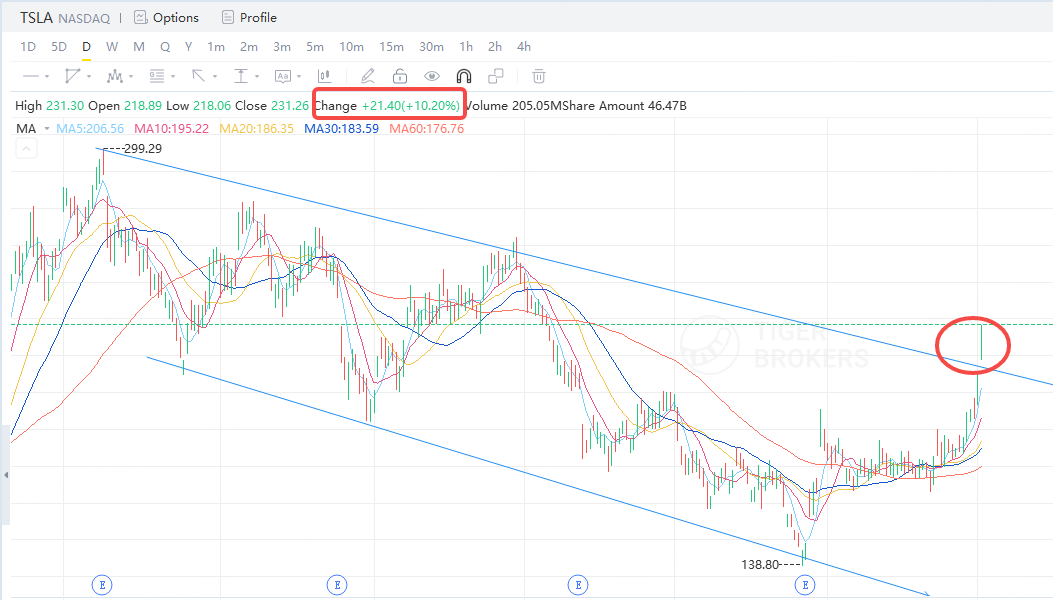The height and width of the screenshot is (600, 1053).
Task: Select the Fibonacci levels tool
Action: 156,76
